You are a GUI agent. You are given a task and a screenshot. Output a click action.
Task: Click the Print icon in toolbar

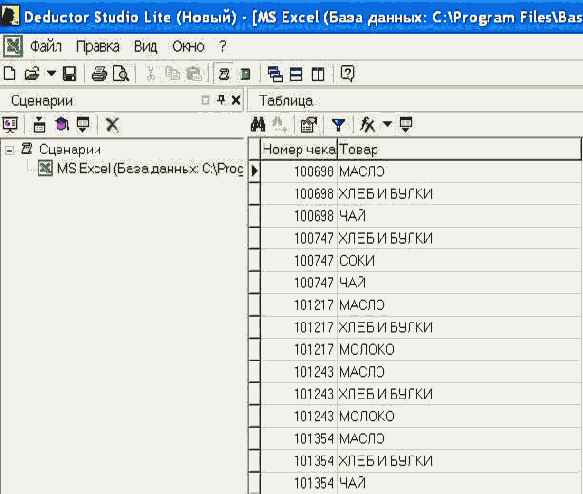99,74
